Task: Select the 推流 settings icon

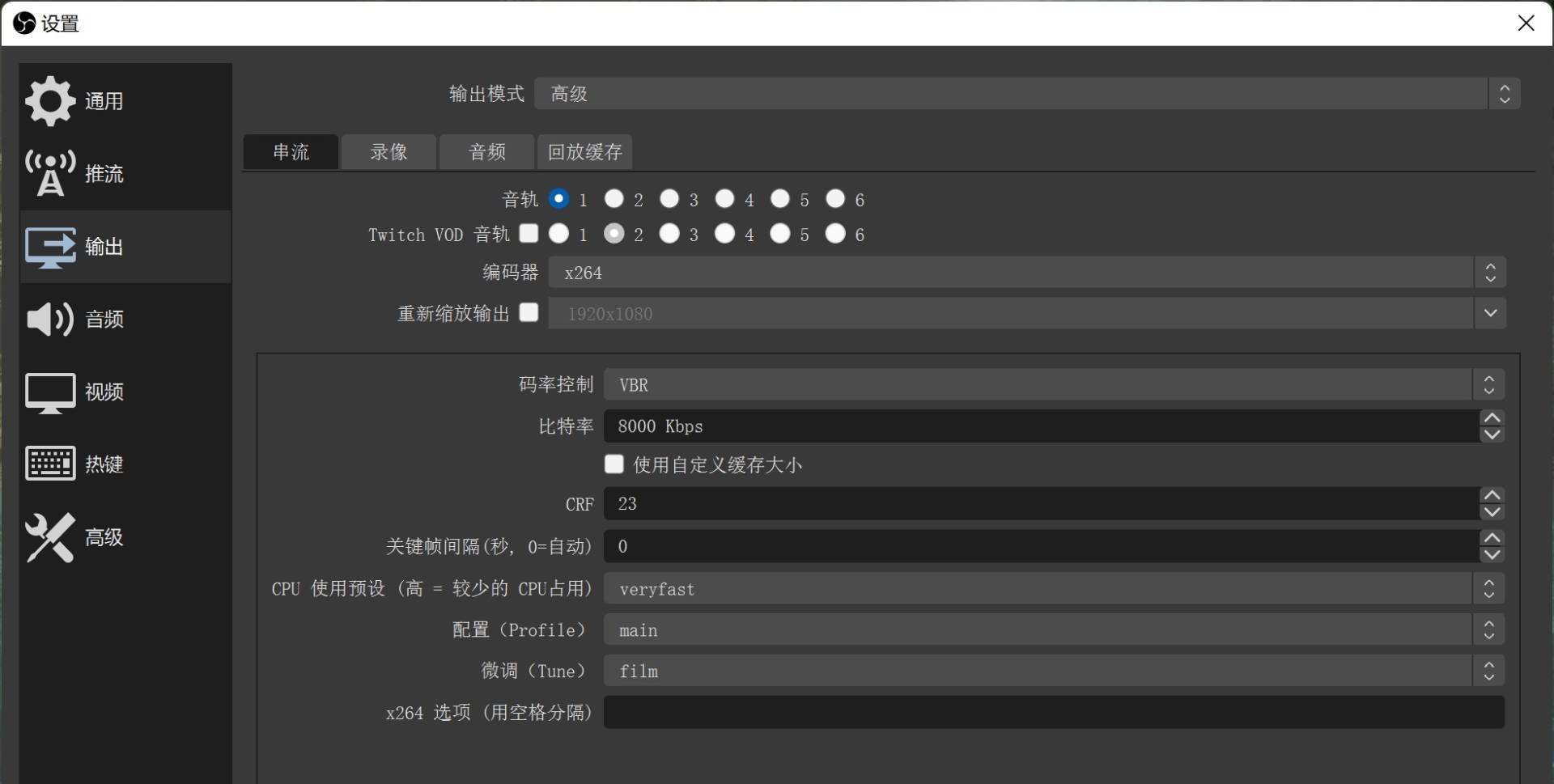Action: 50,172
